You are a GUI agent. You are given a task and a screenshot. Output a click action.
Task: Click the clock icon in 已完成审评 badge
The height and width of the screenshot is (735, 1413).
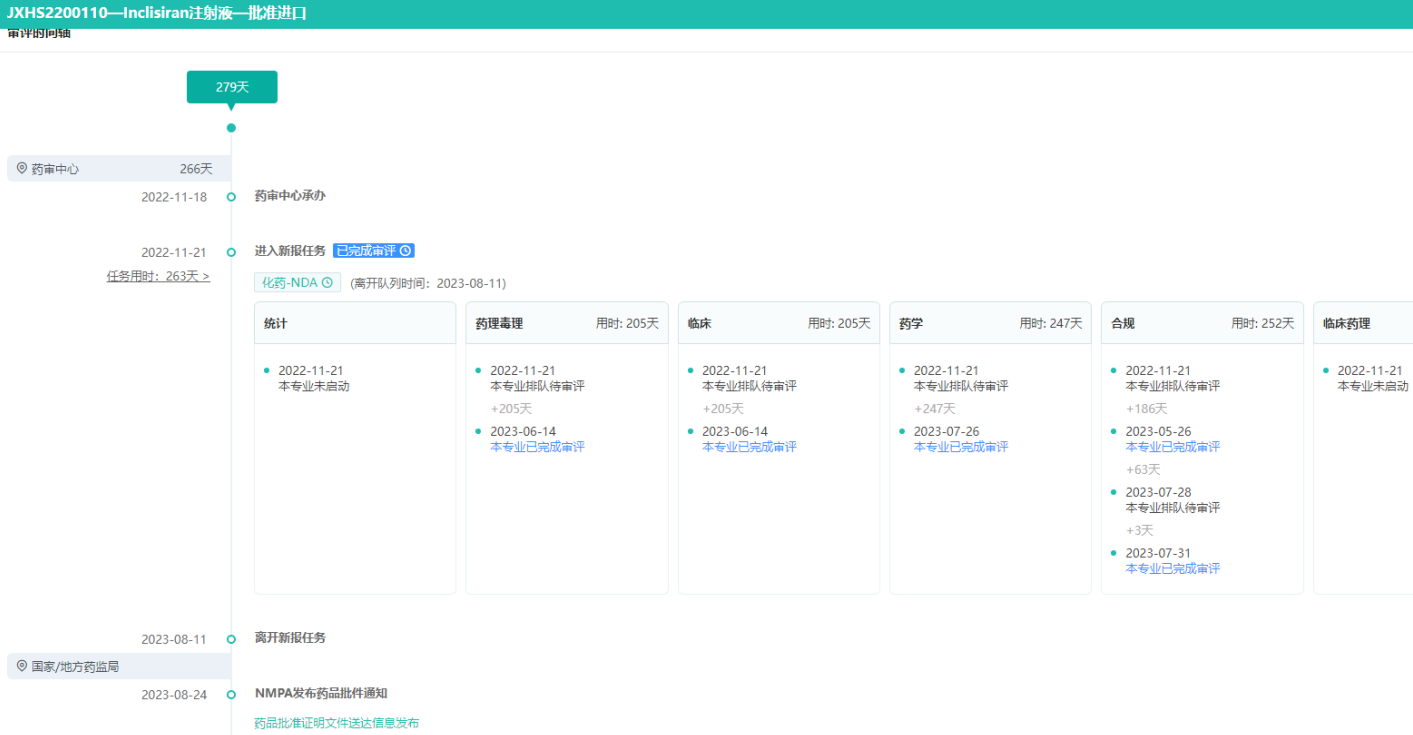(x=405, y=251)
